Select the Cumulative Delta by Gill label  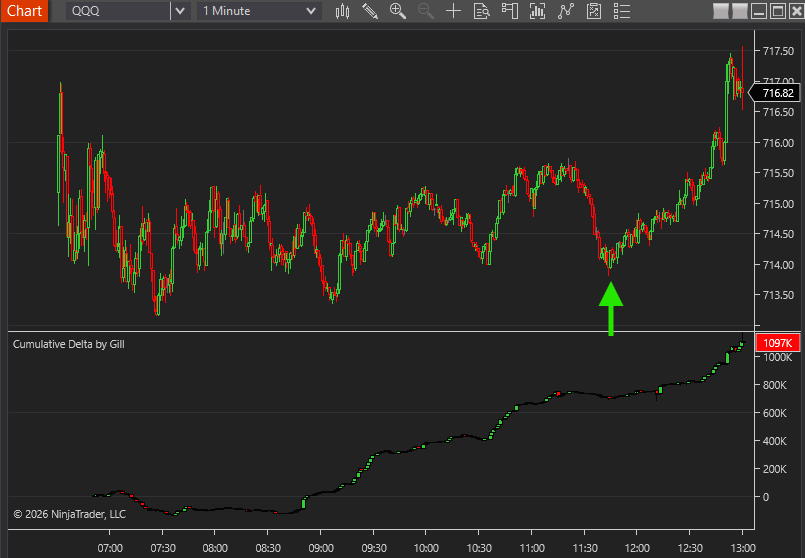pos(68,344)
